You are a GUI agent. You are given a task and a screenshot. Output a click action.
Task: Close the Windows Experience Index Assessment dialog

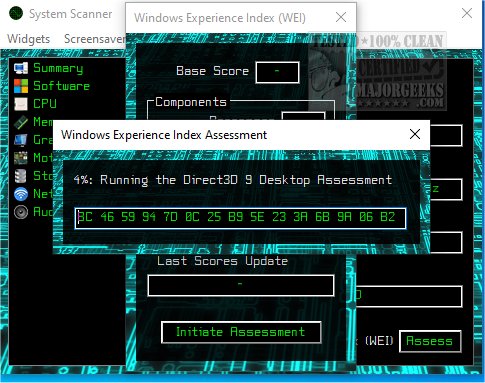pyautogui.click(x=415, y=134)
